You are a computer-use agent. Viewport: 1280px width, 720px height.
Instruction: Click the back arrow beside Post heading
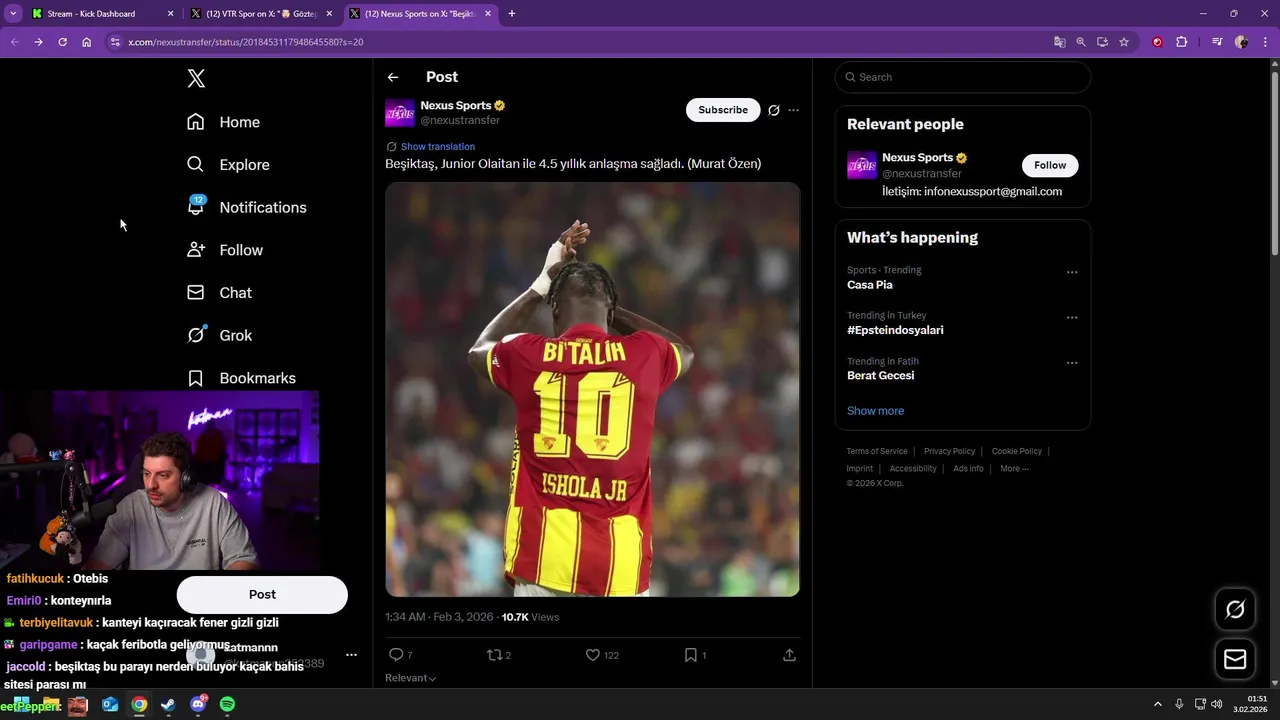(393, 77)
